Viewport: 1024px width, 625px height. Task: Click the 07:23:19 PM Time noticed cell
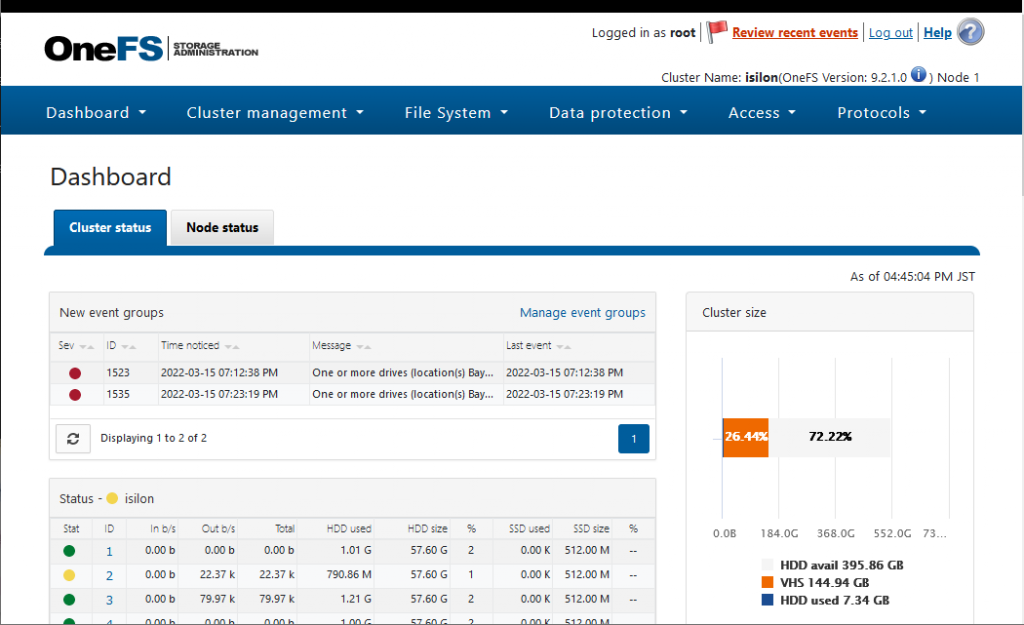[x=219, y=394]
